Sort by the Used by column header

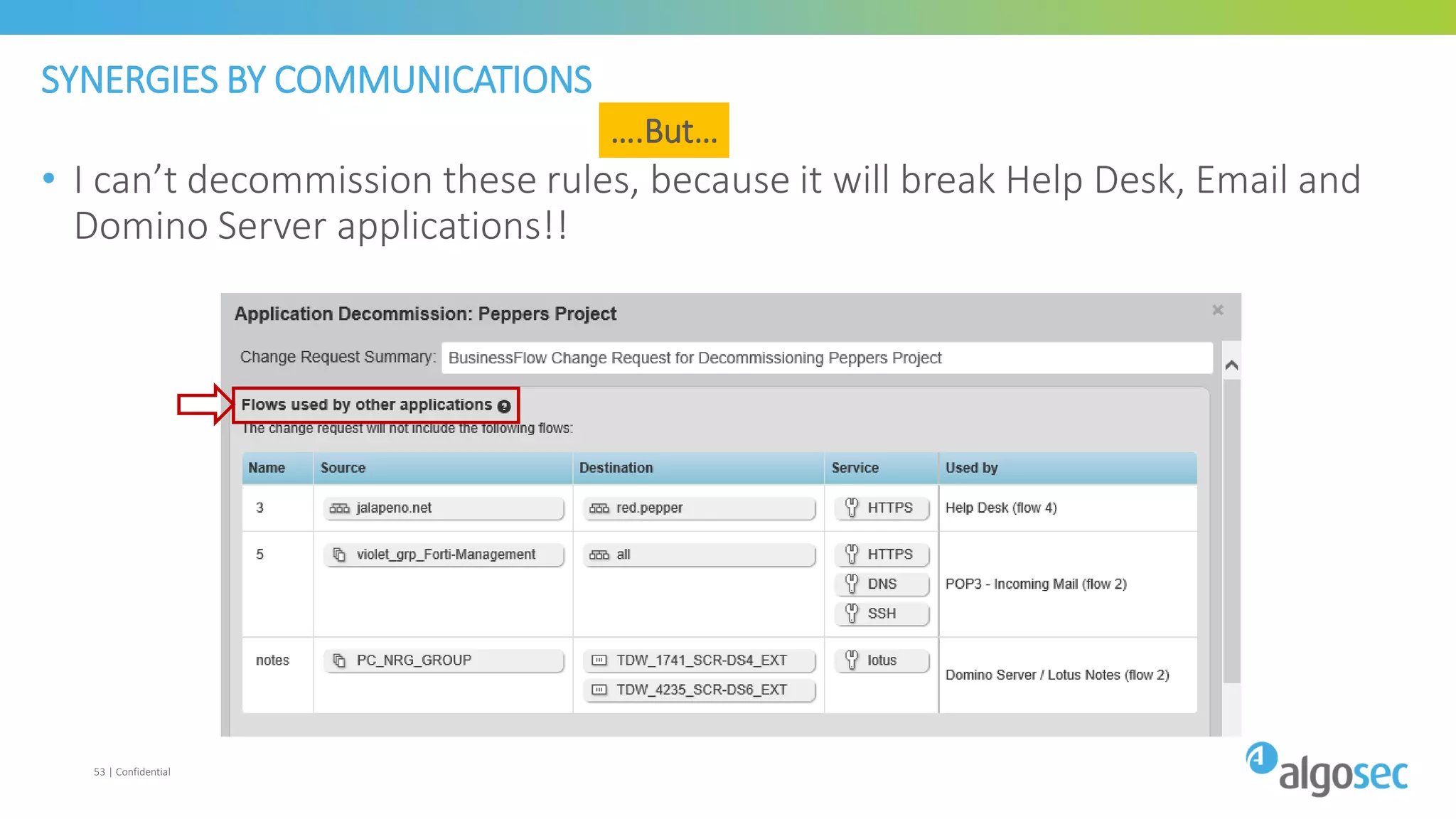[1068, 468]
